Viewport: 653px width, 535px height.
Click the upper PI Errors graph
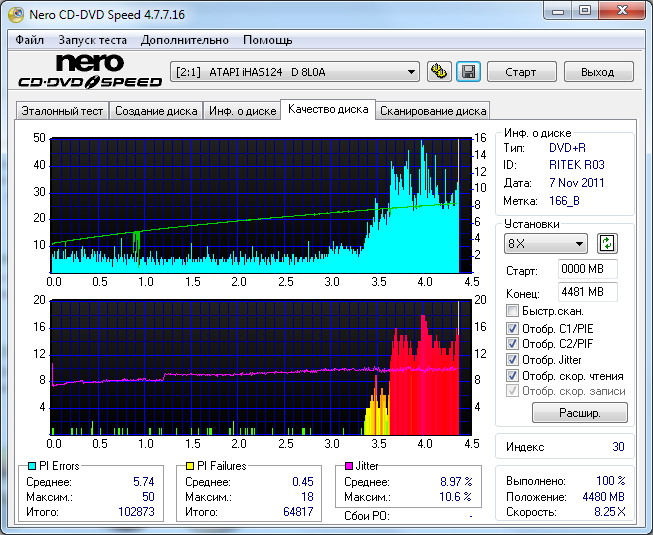(x=261, y=205)
